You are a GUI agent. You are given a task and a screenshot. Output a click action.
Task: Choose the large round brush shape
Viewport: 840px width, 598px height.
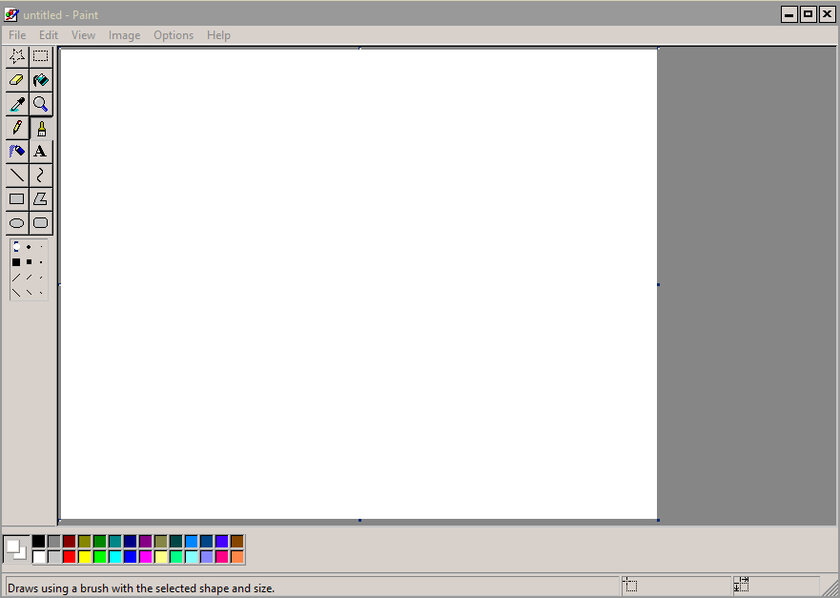16,247
